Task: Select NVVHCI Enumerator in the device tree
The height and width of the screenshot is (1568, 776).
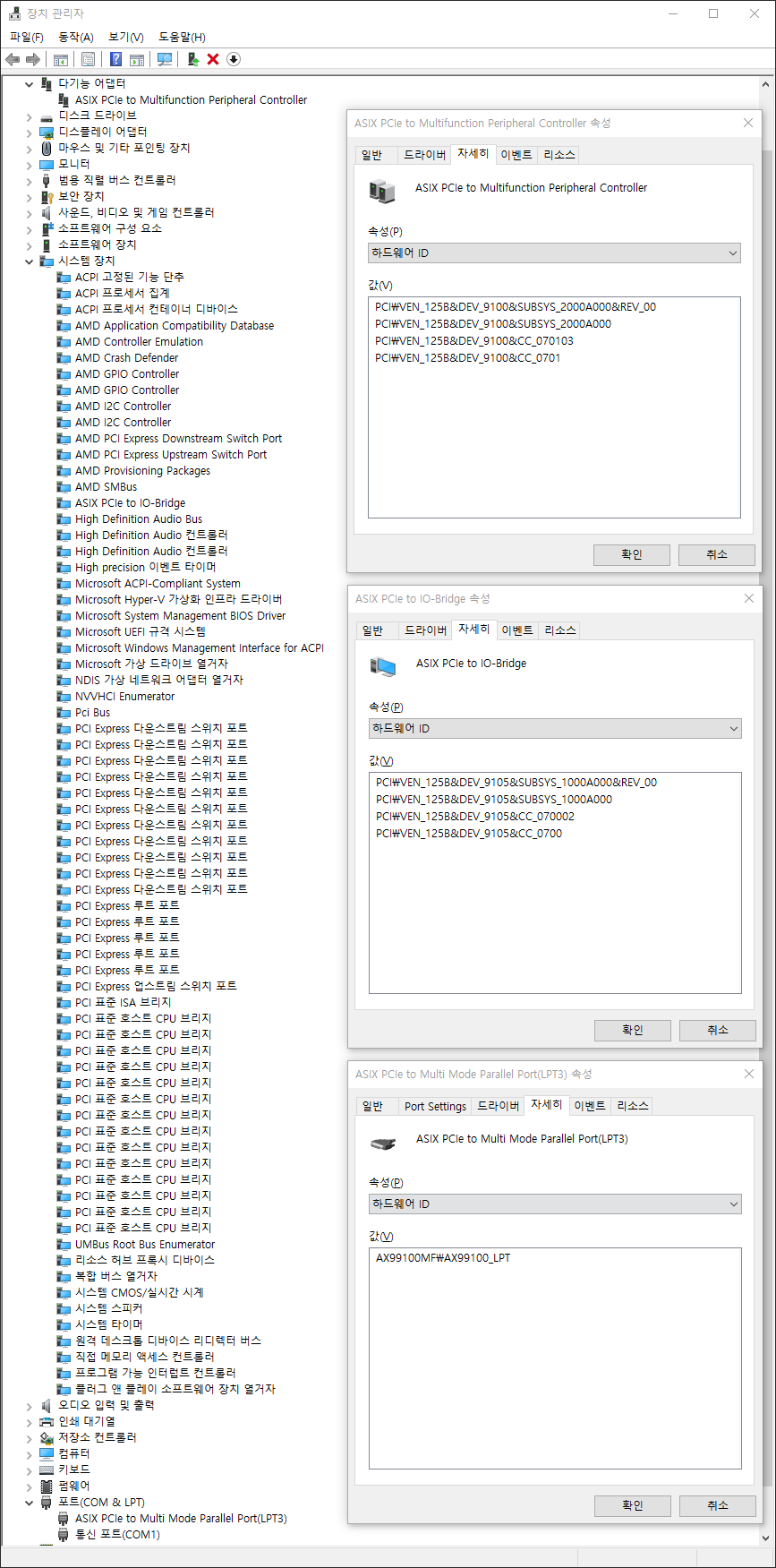Action: click(125, 697)
